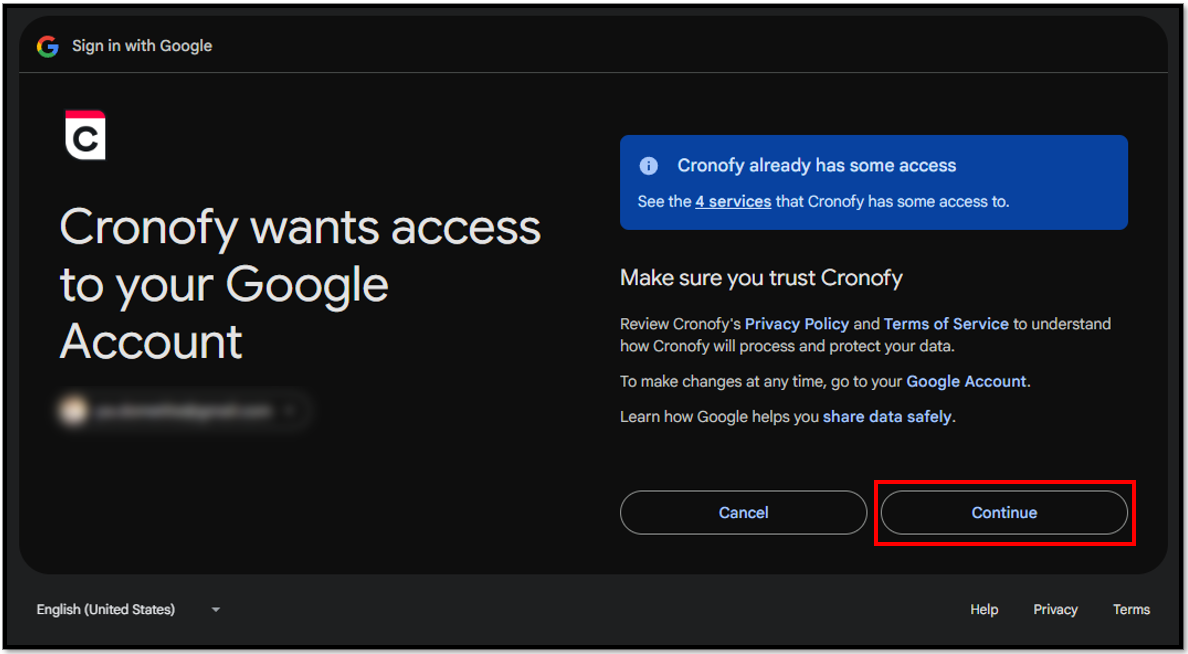The width and height of the screenshot is (1188, 654).
Task: Click the Google "G" logo icon
Action: click(48, 46)
